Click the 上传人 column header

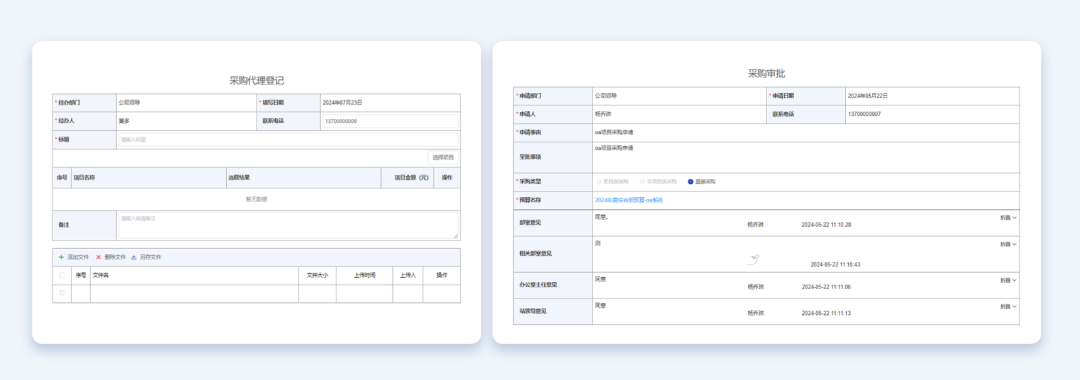point(408,275)
